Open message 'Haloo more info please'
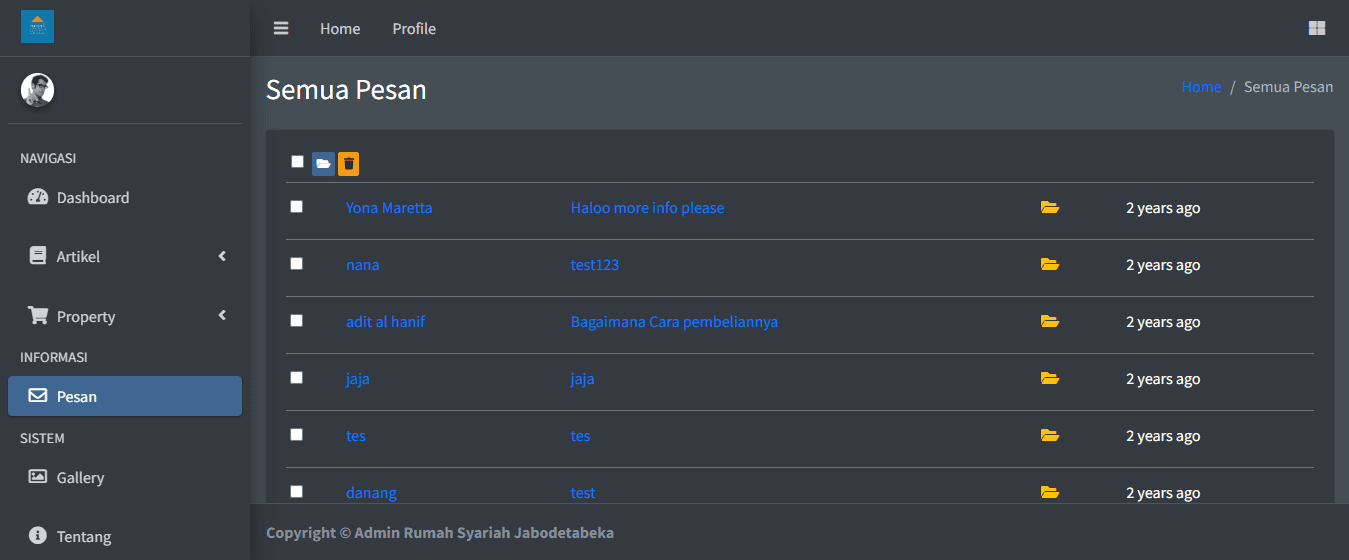Image resolution: width=1349 pixels, height=560 pixels. (x=647, y=208)
